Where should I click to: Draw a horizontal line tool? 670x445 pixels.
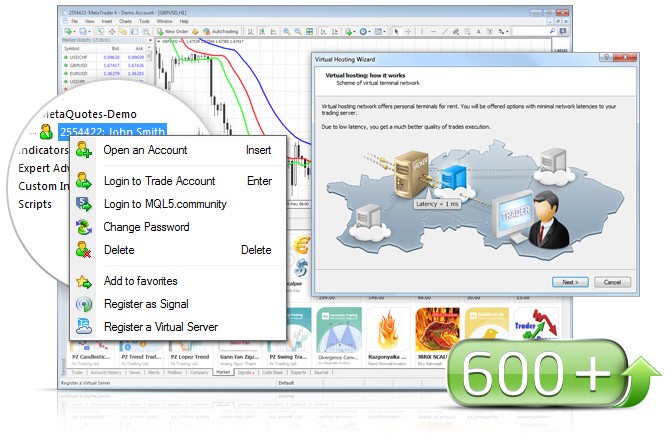pos(433,32)
